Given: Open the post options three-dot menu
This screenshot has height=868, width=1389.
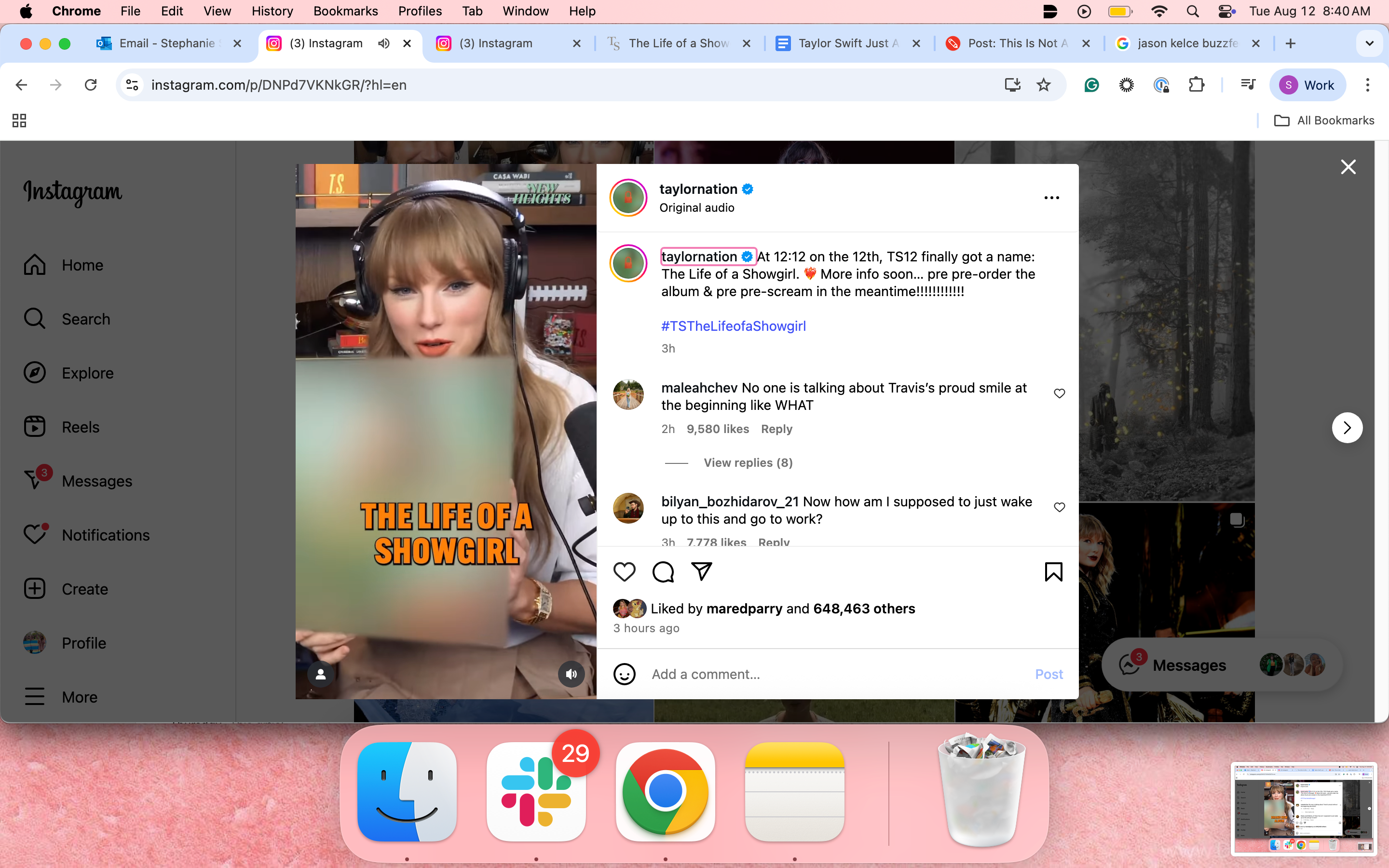Looking at the screenshot, I should tap(1051, 198).
